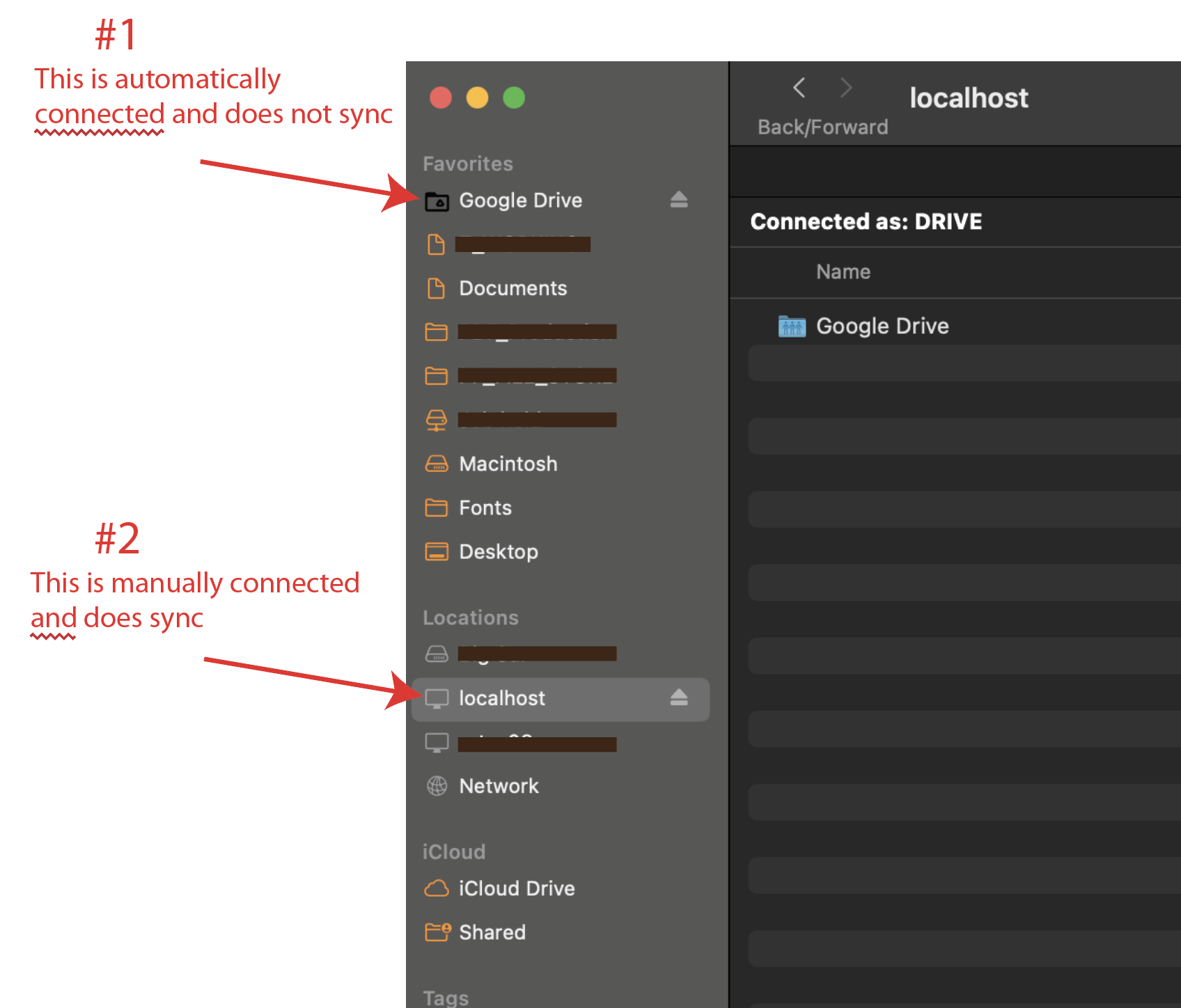Go back using the Back chevron
Viewport: 1181px width, 1008px height.
tap(799, 88)
